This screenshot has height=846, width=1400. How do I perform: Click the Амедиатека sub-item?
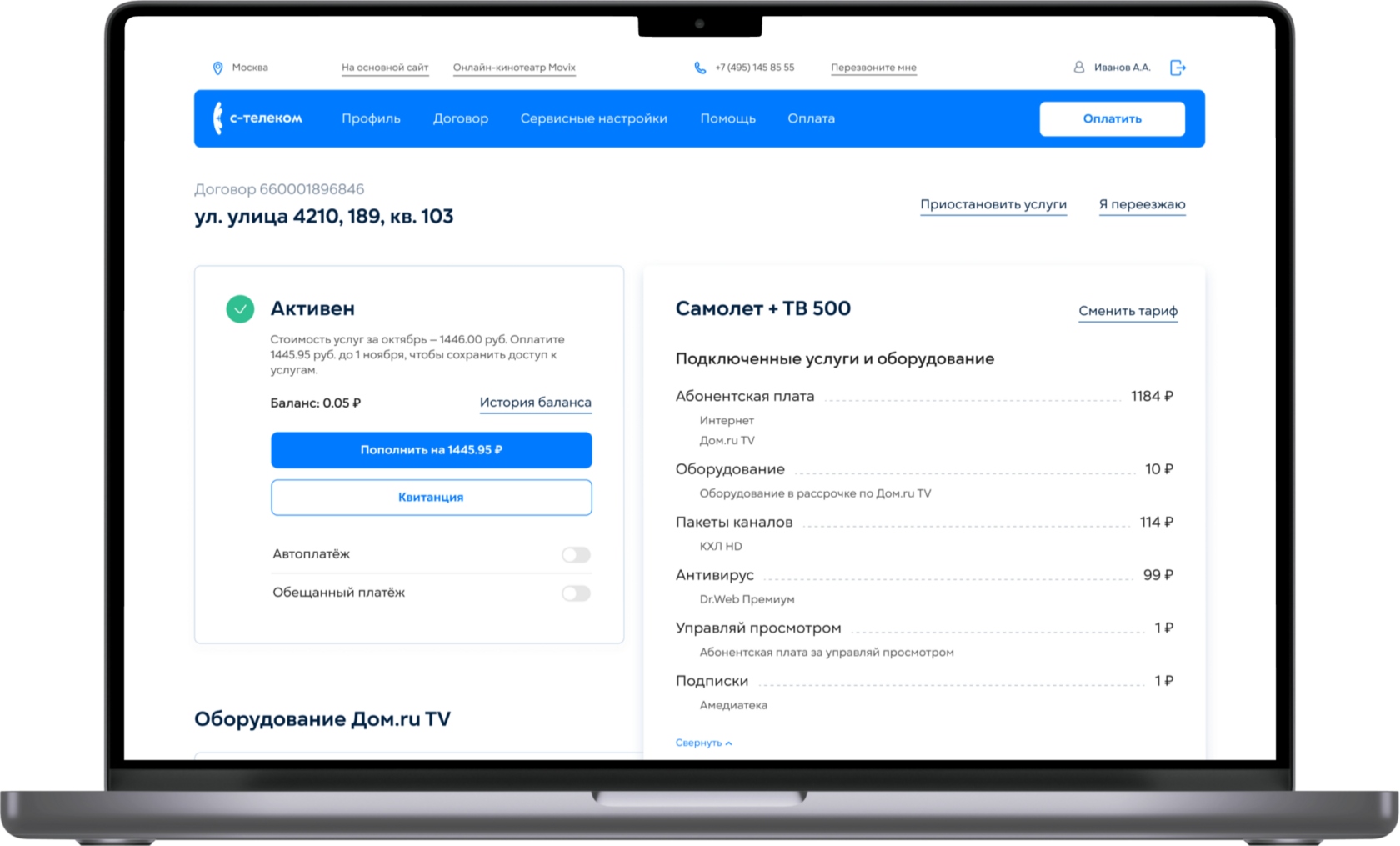tap(733, 705)
